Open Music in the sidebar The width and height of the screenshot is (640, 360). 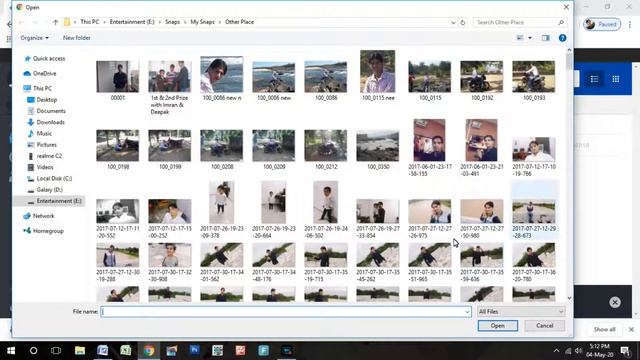click(40, 133)
